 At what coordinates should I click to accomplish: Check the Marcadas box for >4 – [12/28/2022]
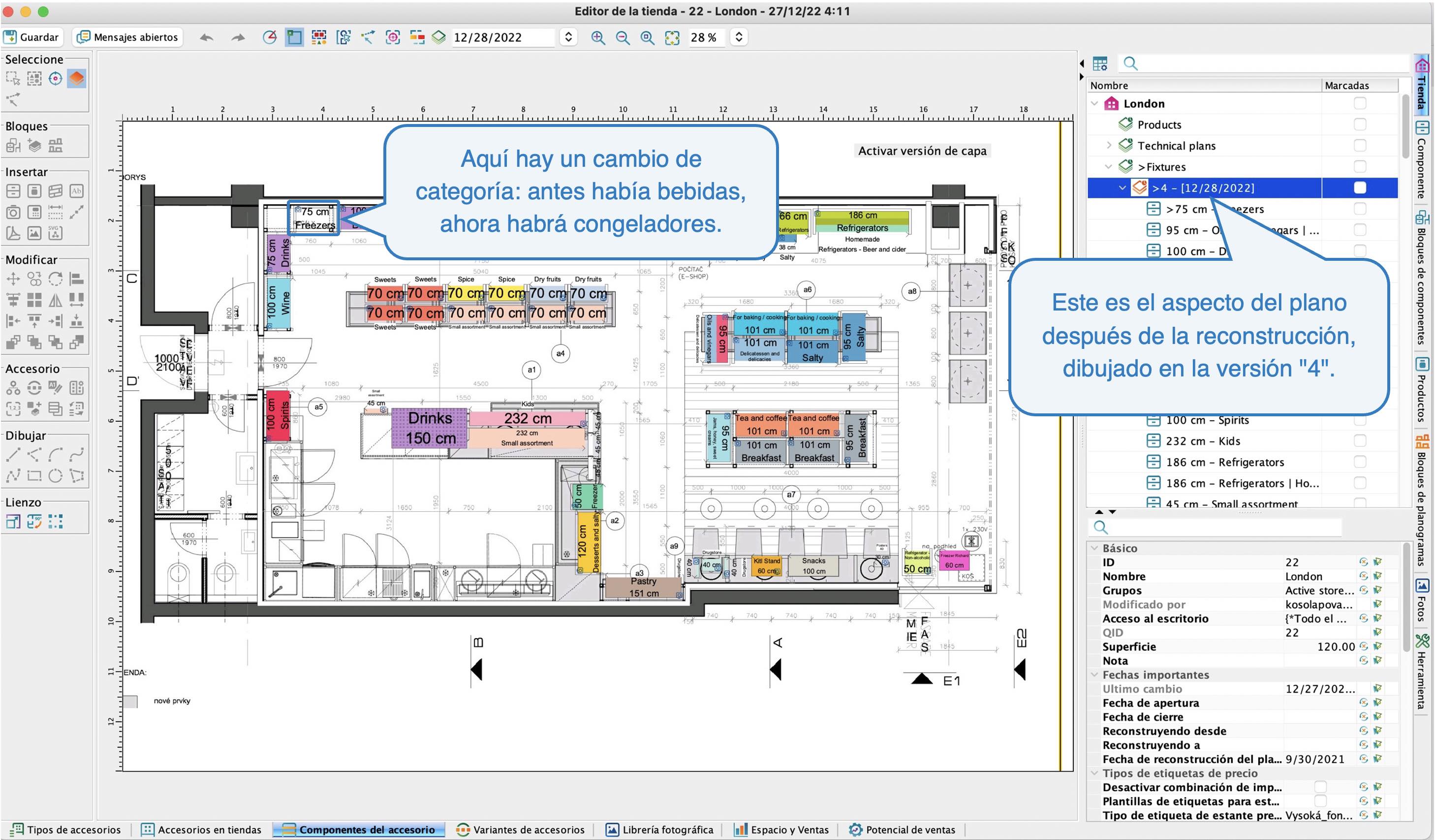pos(1360,188)
